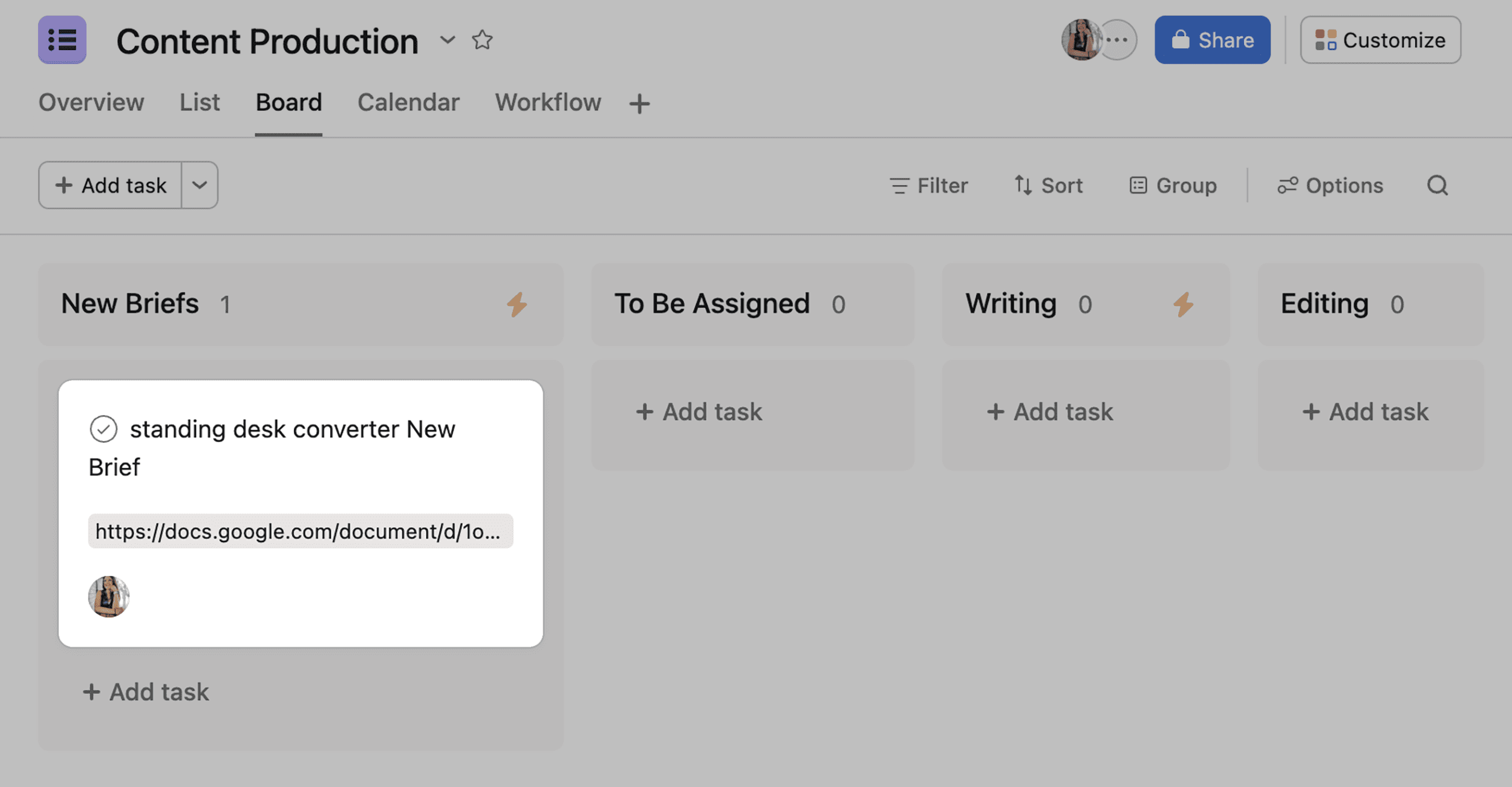
Task: Mark the standing desk converter task complete
Action: (x=104, y=429)
